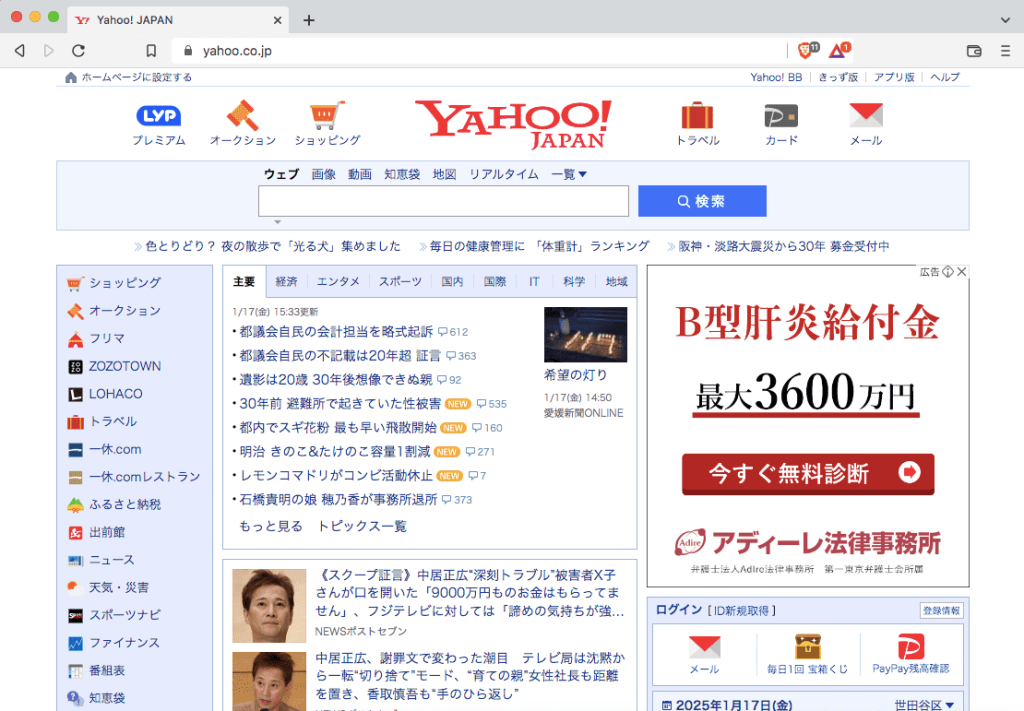Switch to the 国際 news tab
The width and height of the screenshot is (1024, 711).
click(495, 281)
